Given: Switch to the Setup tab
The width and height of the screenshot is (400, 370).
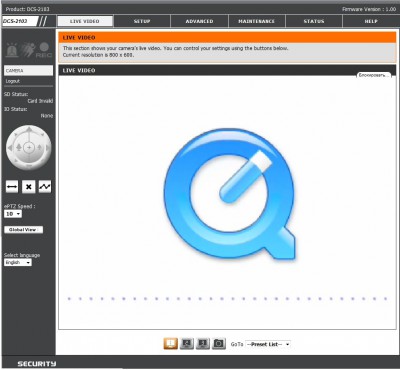Looking at the screenshot, I should click(x=142, y=21).
